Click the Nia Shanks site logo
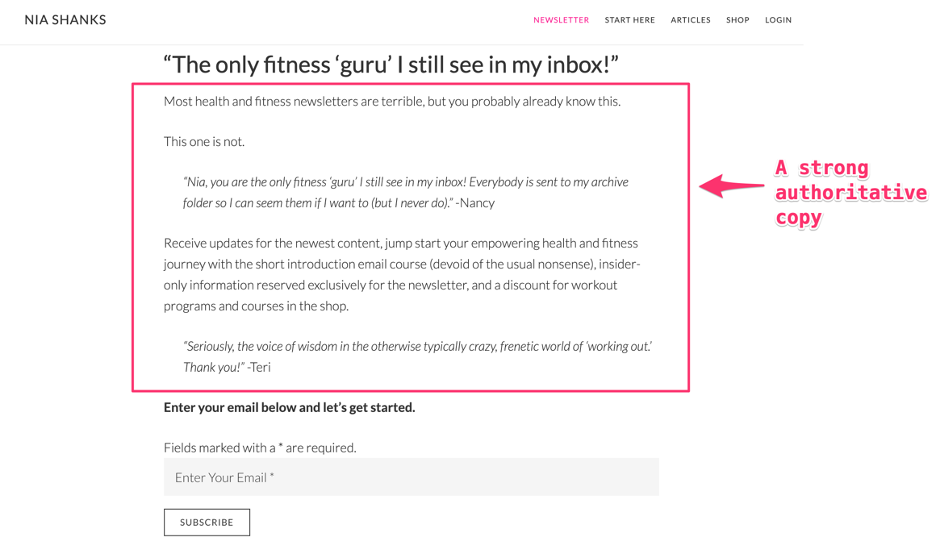 coord(65,20)
